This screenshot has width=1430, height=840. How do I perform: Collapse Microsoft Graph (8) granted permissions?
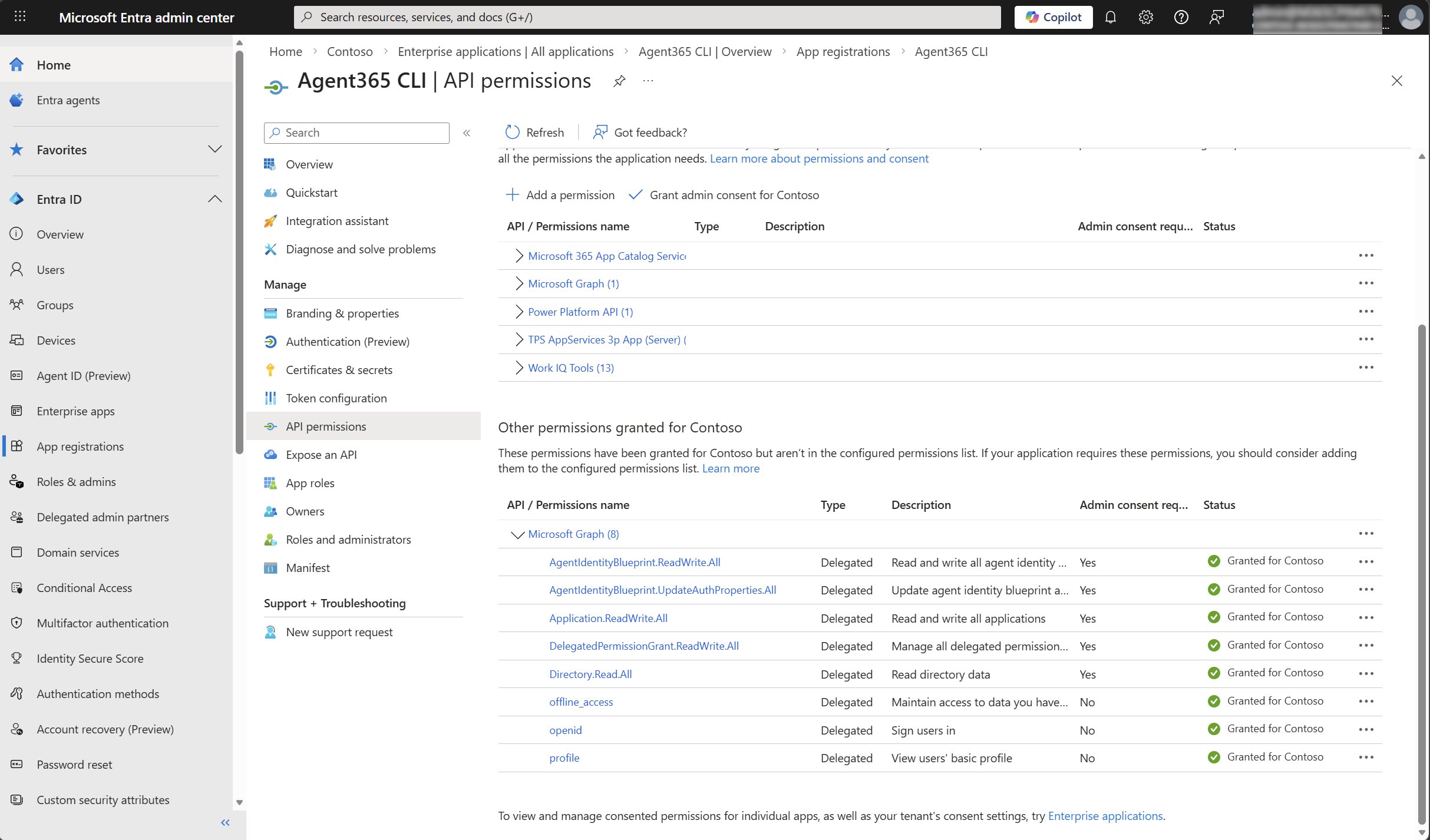tap(517, 534)
